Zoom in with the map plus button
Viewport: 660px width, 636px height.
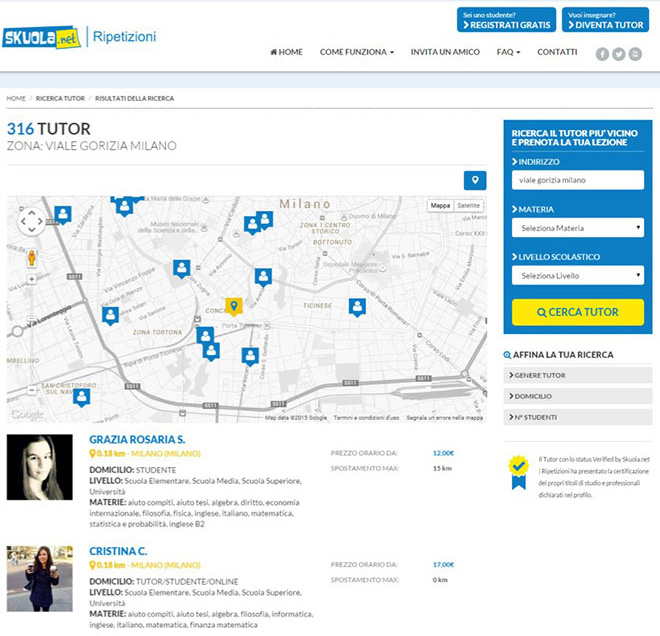(x=32, y=279)
